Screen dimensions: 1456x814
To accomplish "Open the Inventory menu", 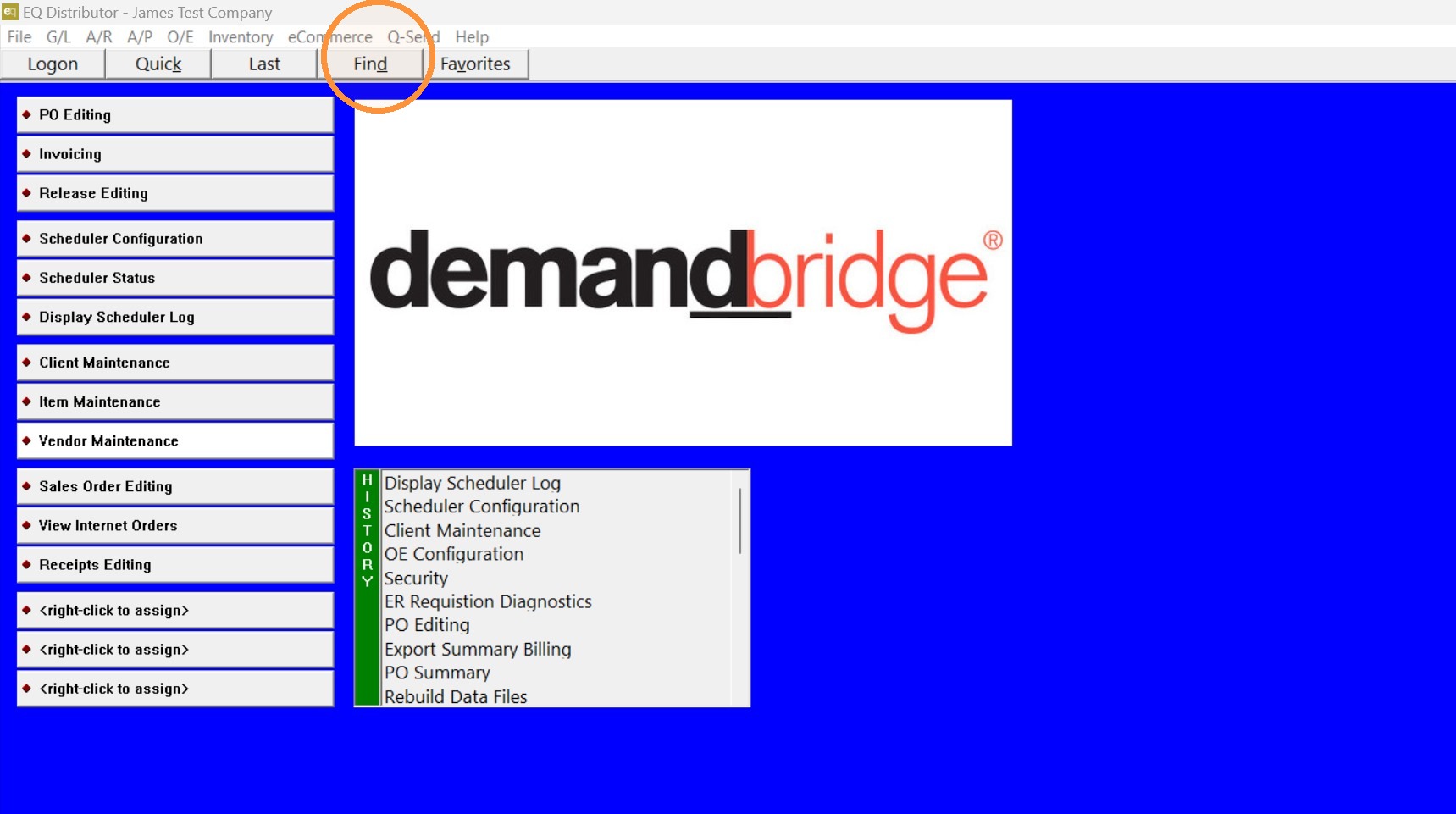I will (x=241, y=37).
